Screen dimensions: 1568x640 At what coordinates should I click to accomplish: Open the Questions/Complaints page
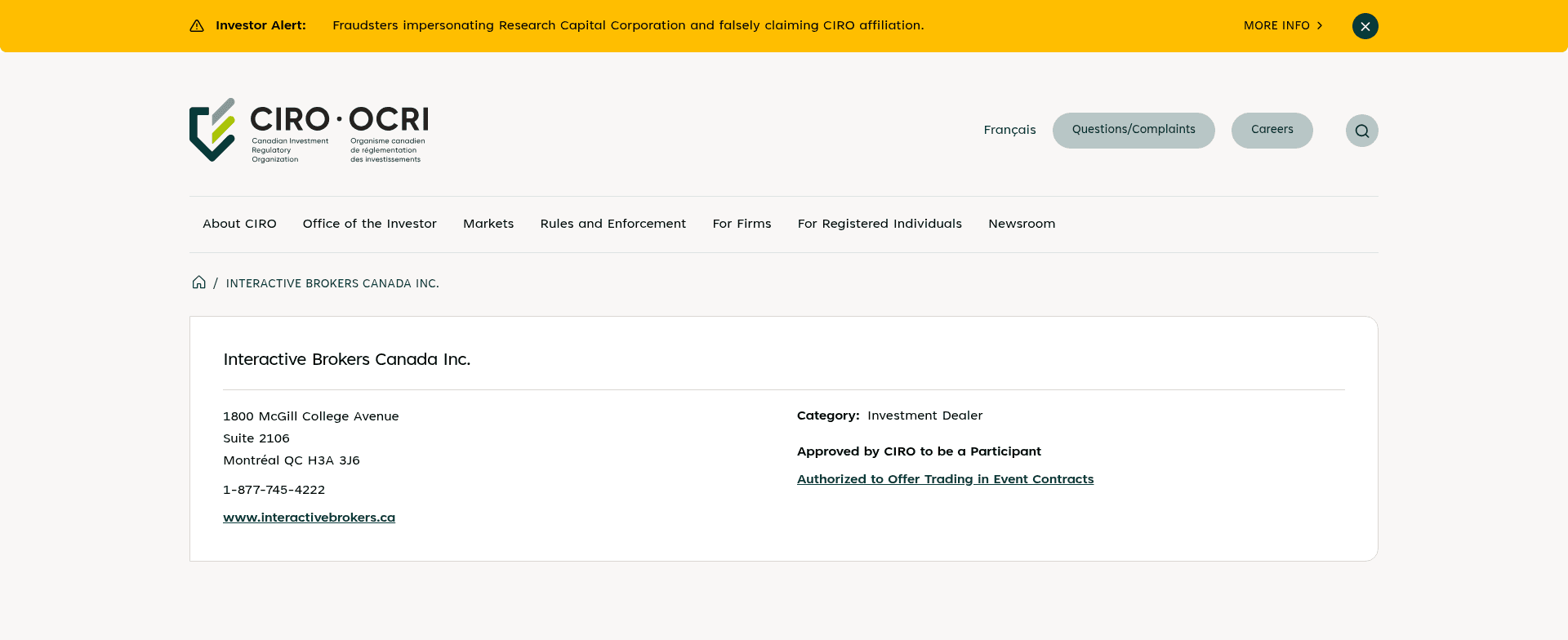click(1134, 131)
